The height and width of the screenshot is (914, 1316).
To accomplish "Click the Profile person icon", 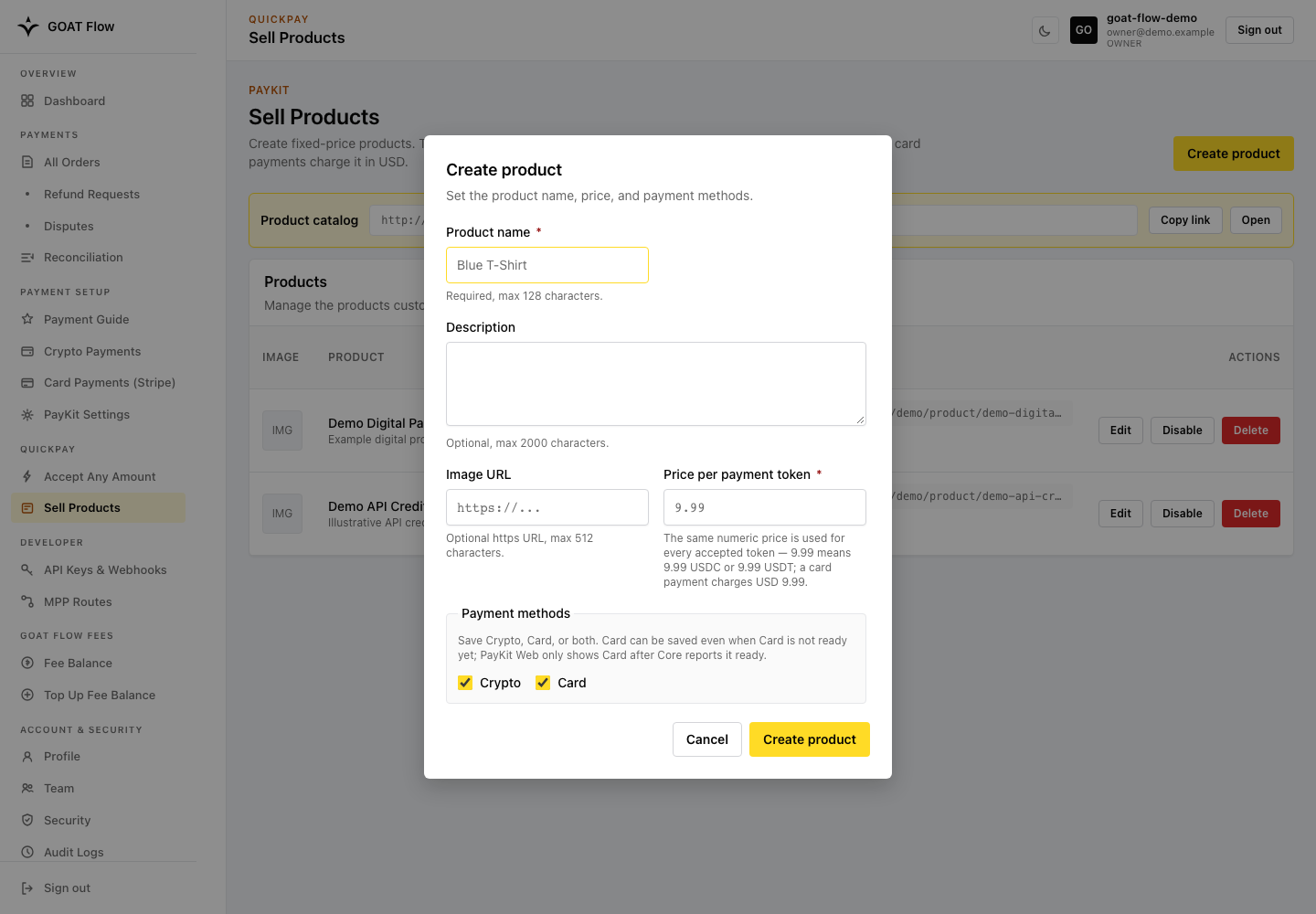I will tap(27, 757).
